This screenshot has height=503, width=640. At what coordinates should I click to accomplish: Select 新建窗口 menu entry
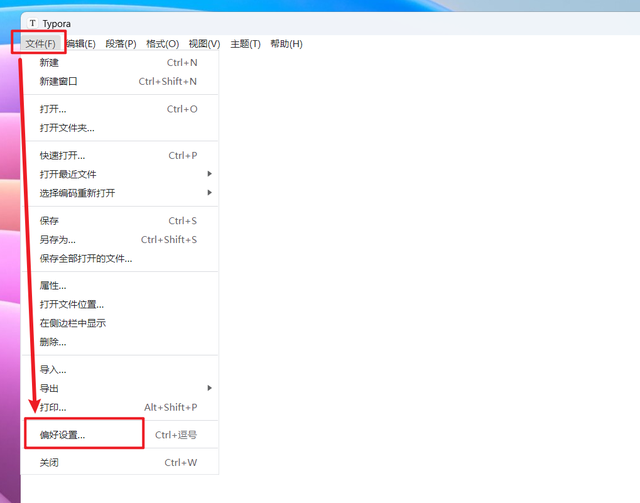[120, 81]
